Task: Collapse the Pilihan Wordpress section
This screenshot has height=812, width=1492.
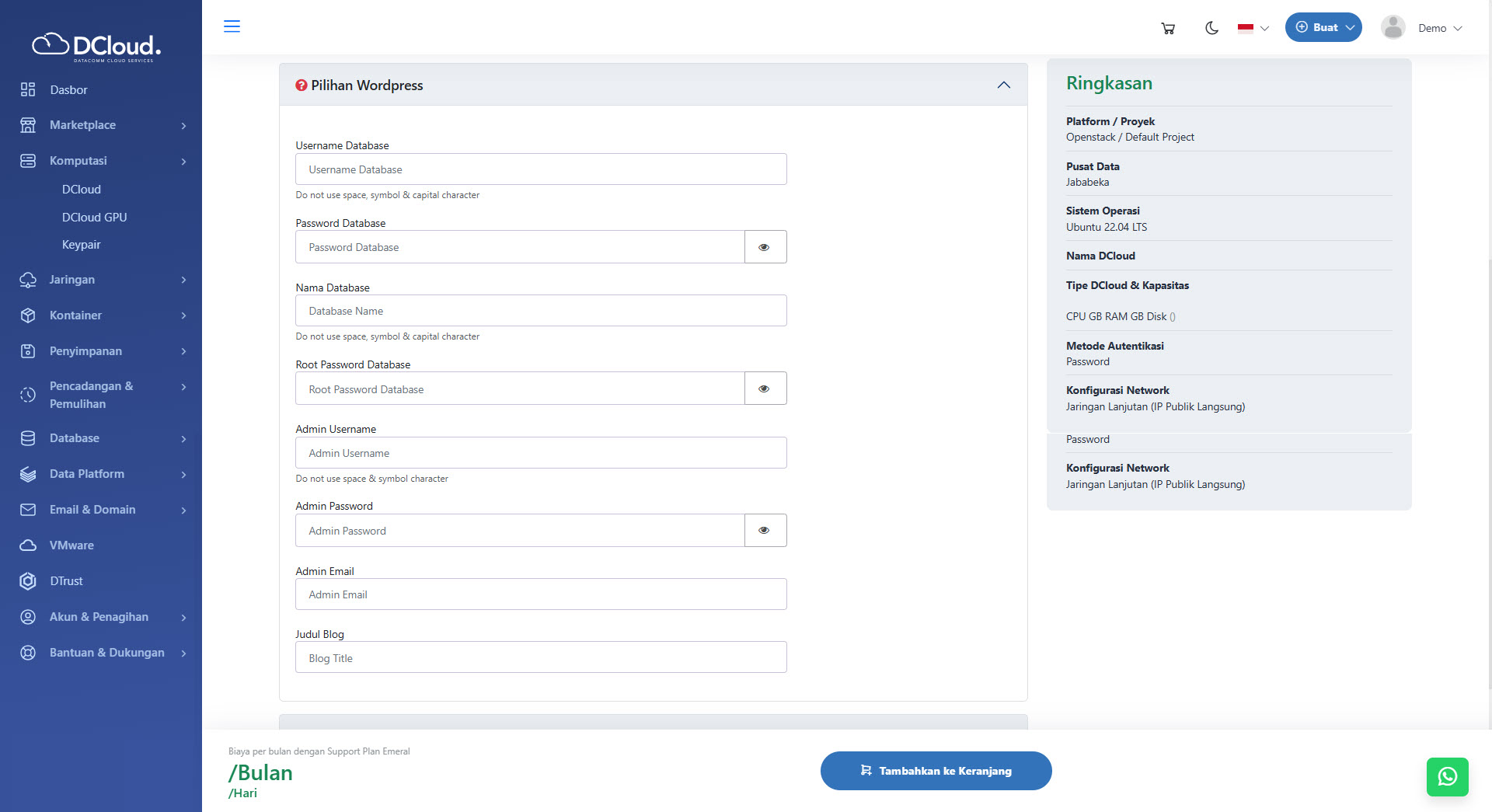Action: click(x=1003, y=85)
